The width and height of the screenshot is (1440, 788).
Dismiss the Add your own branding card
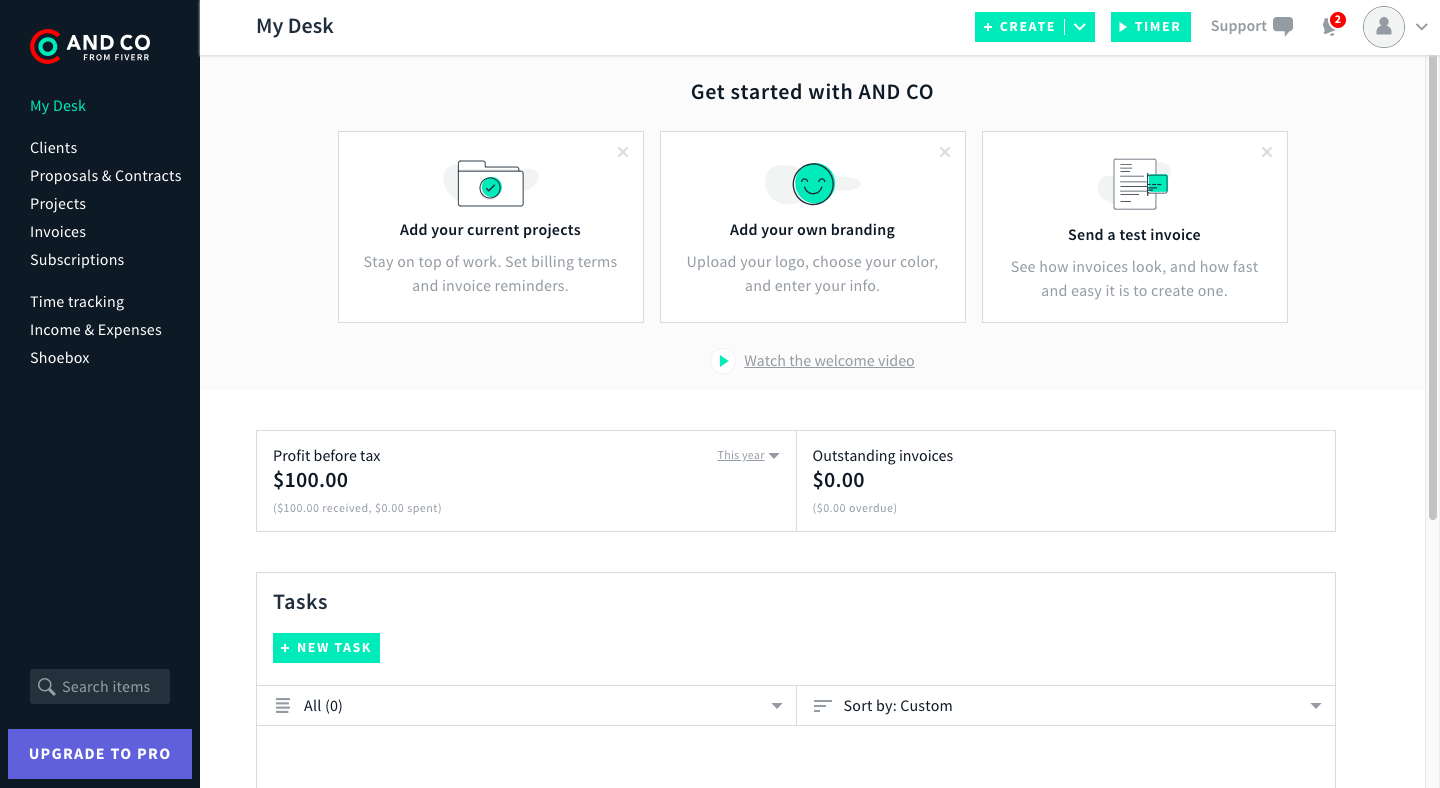pyautogui.click(x=945, y=152)
